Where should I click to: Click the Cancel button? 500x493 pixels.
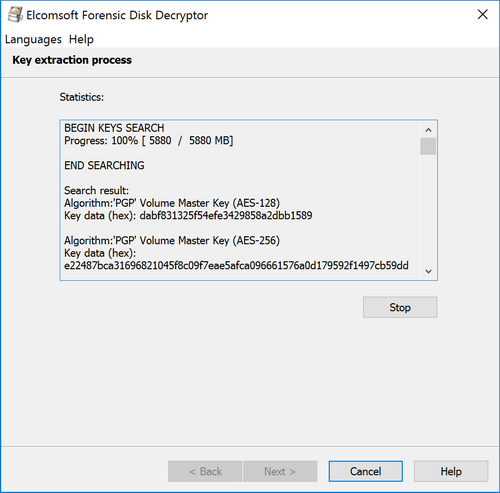pyautogui.click(x=366, y=471)
